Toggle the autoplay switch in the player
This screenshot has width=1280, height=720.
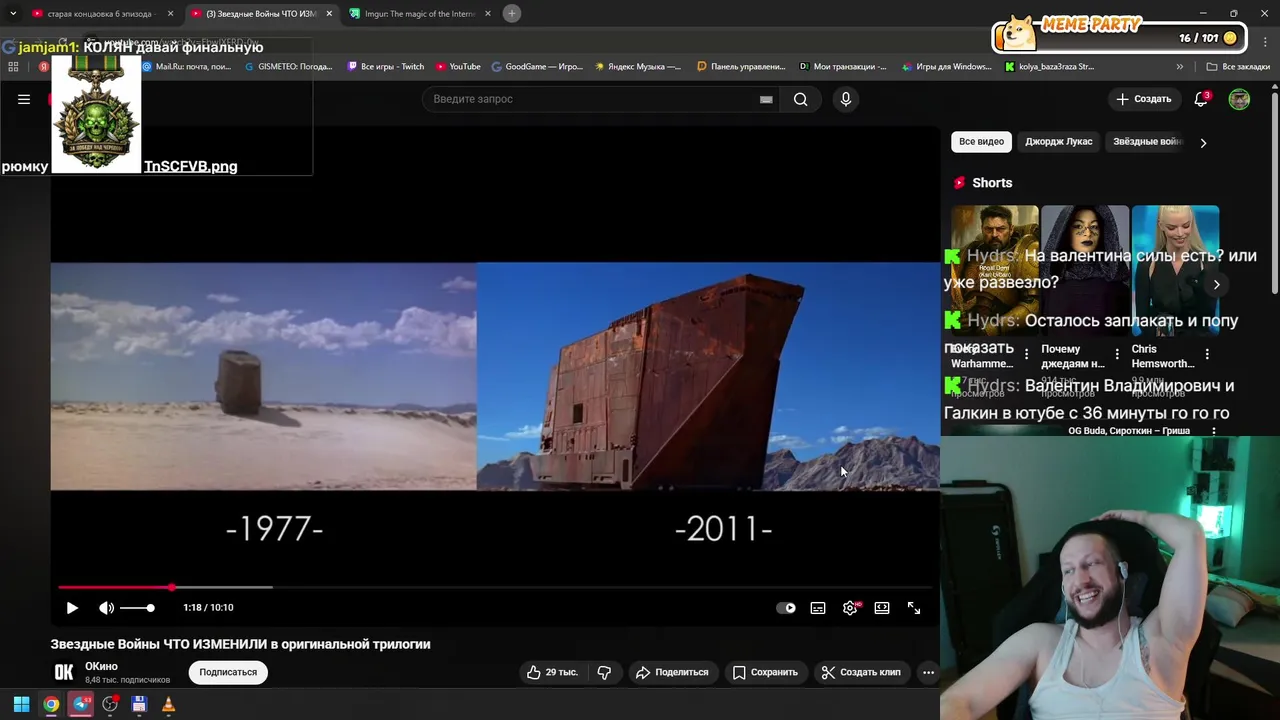tap(786, 608)
